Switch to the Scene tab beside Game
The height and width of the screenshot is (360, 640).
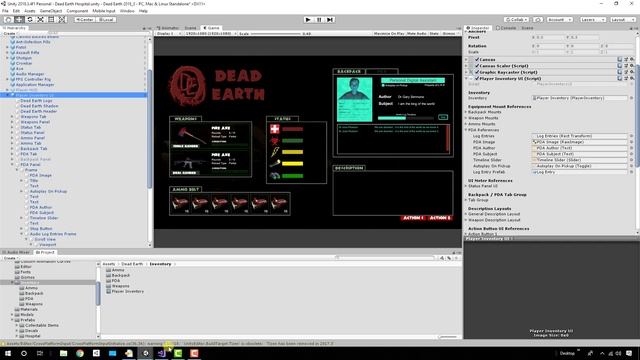(x=190, y=28)
